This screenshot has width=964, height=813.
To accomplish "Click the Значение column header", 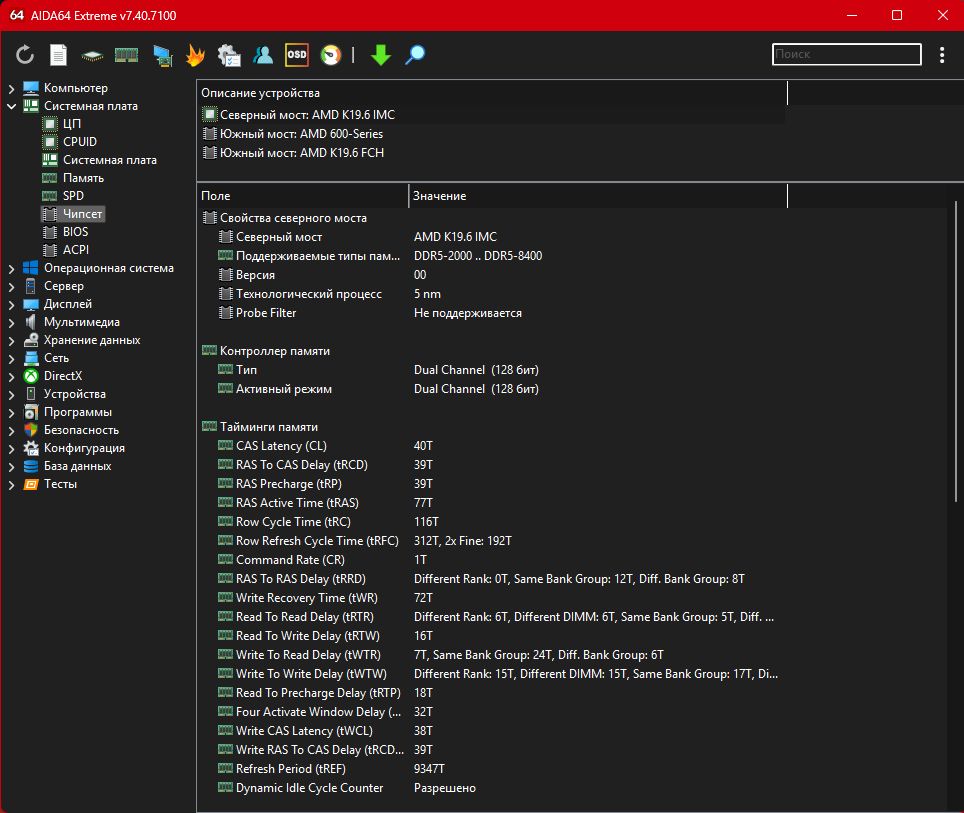I will click(598, 196).
